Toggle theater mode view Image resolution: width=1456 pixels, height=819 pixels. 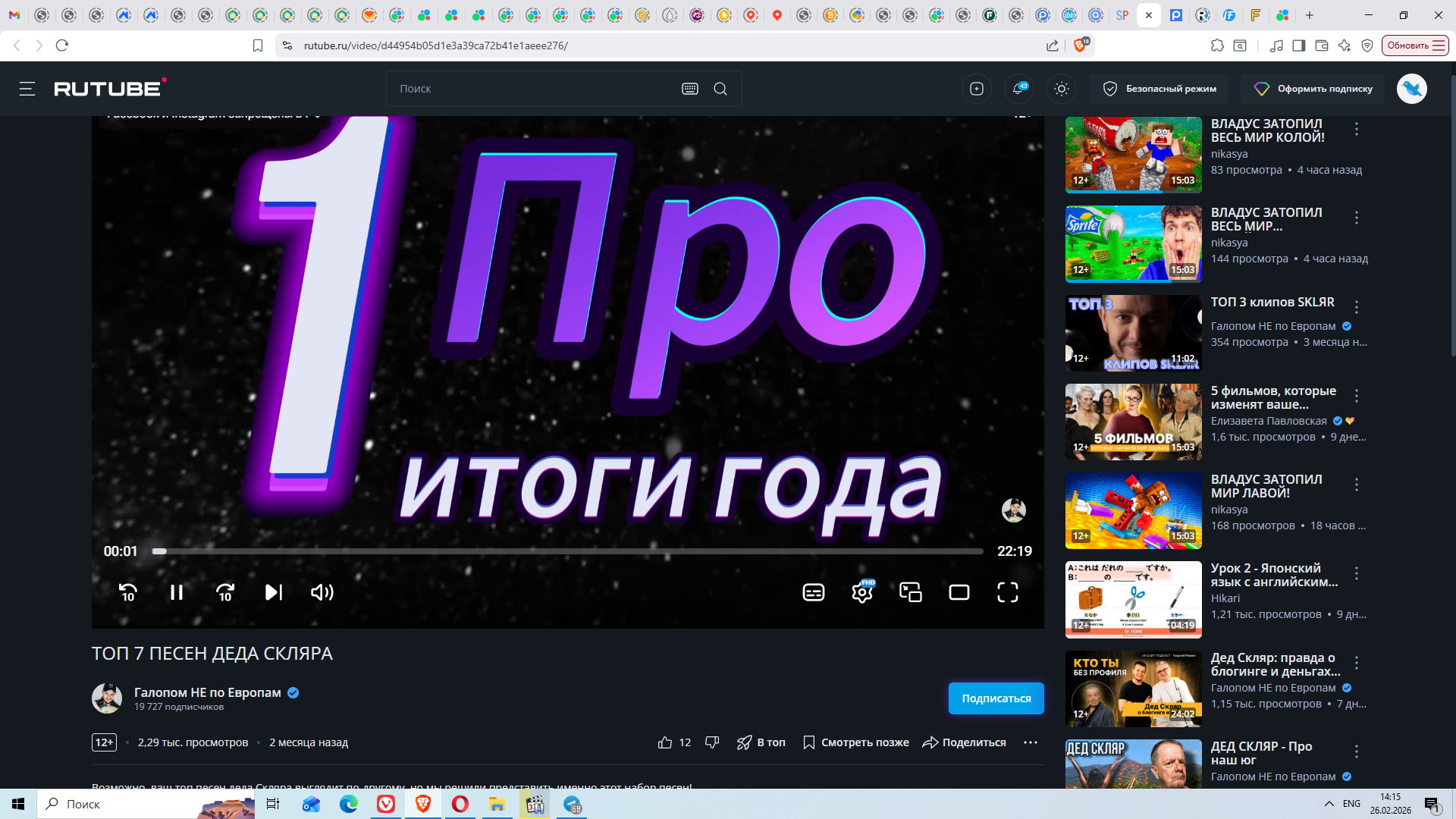(959, 592)
